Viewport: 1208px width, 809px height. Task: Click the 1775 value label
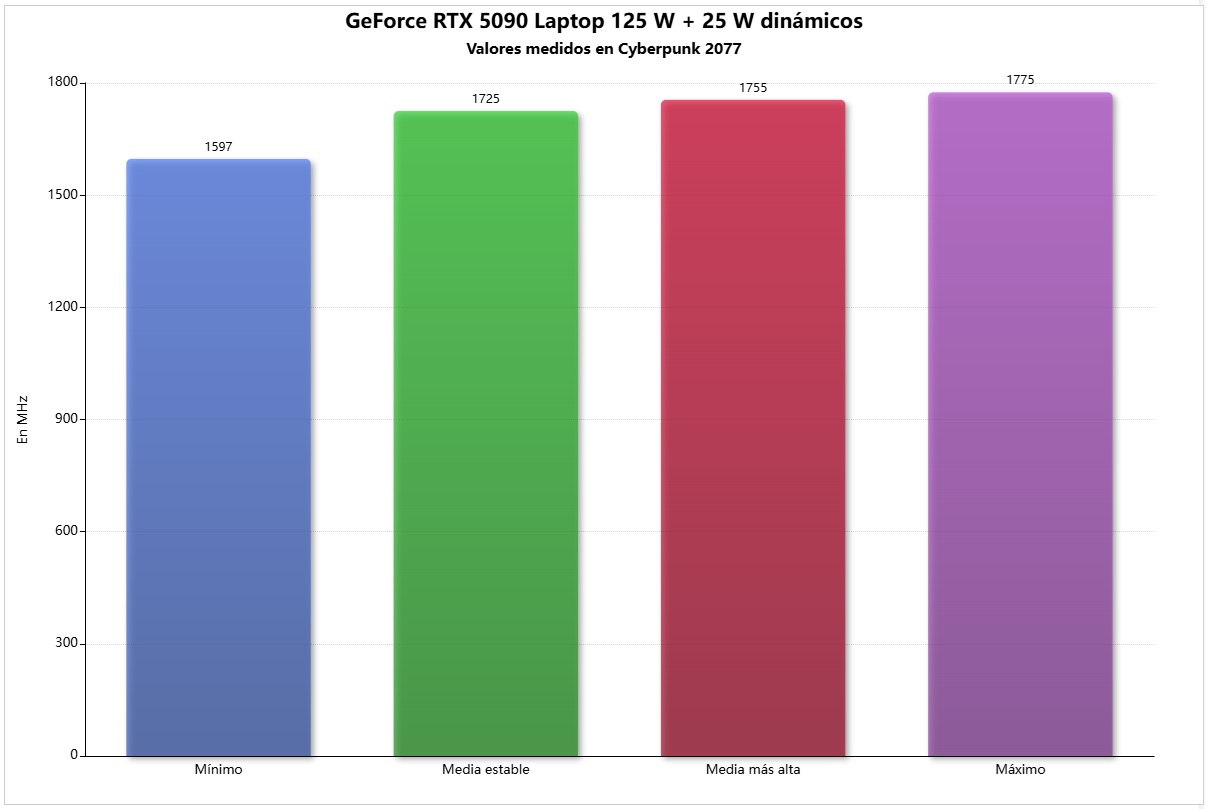point(1020,80)
